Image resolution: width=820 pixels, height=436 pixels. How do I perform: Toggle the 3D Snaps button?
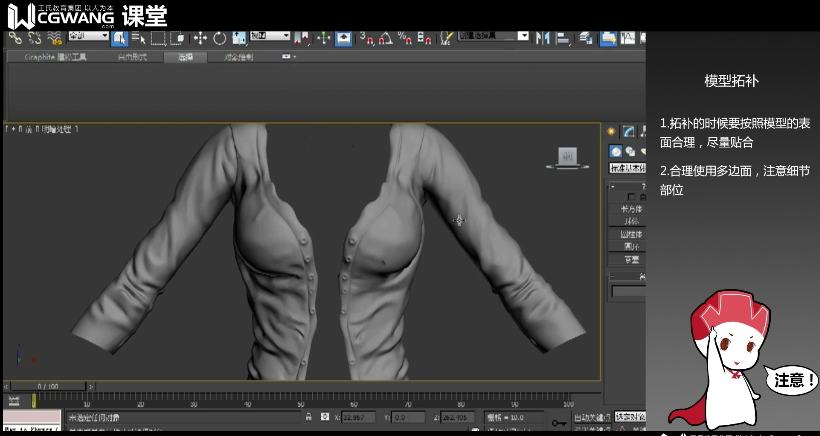pyautogui.click(x=366, y=38)
